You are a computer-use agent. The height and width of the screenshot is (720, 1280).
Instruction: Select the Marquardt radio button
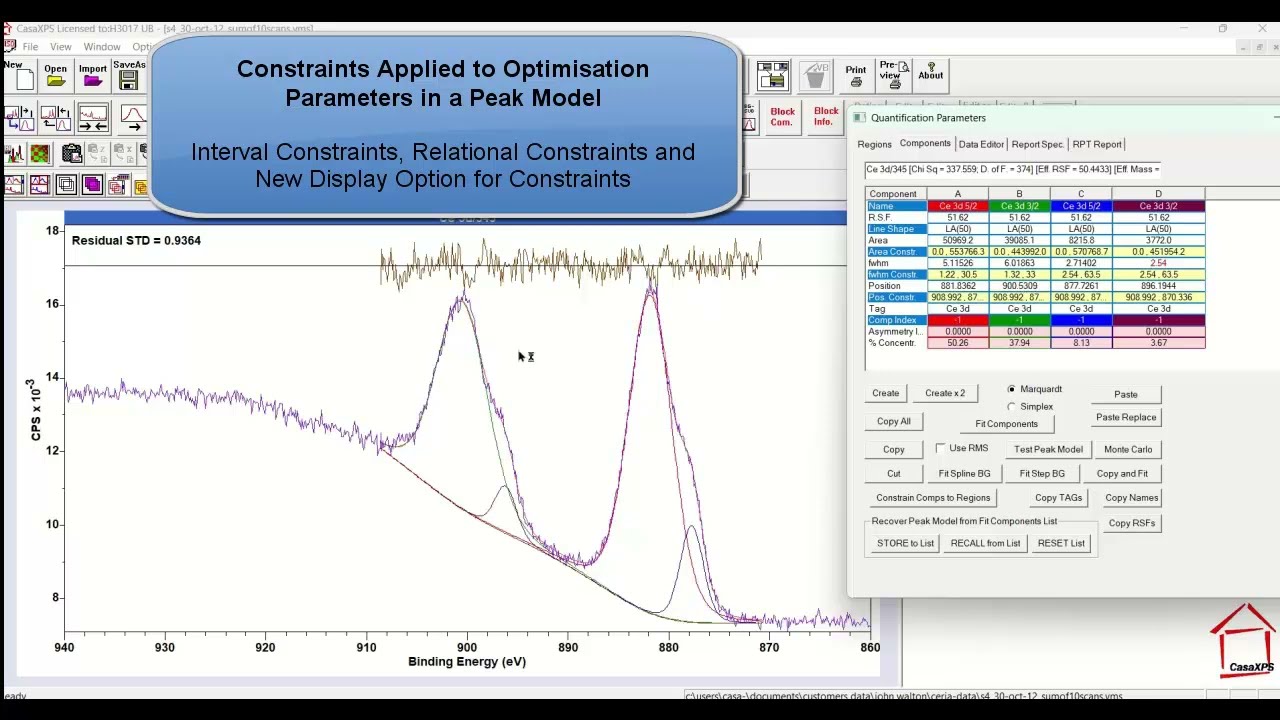[1011, 389]
